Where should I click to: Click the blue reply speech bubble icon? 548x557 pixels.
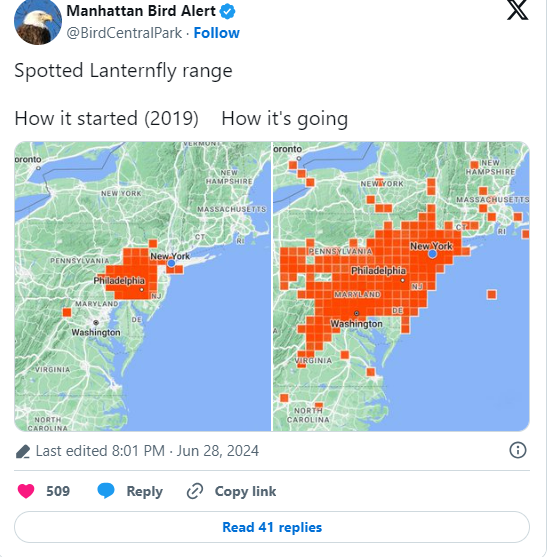[106, 491]
